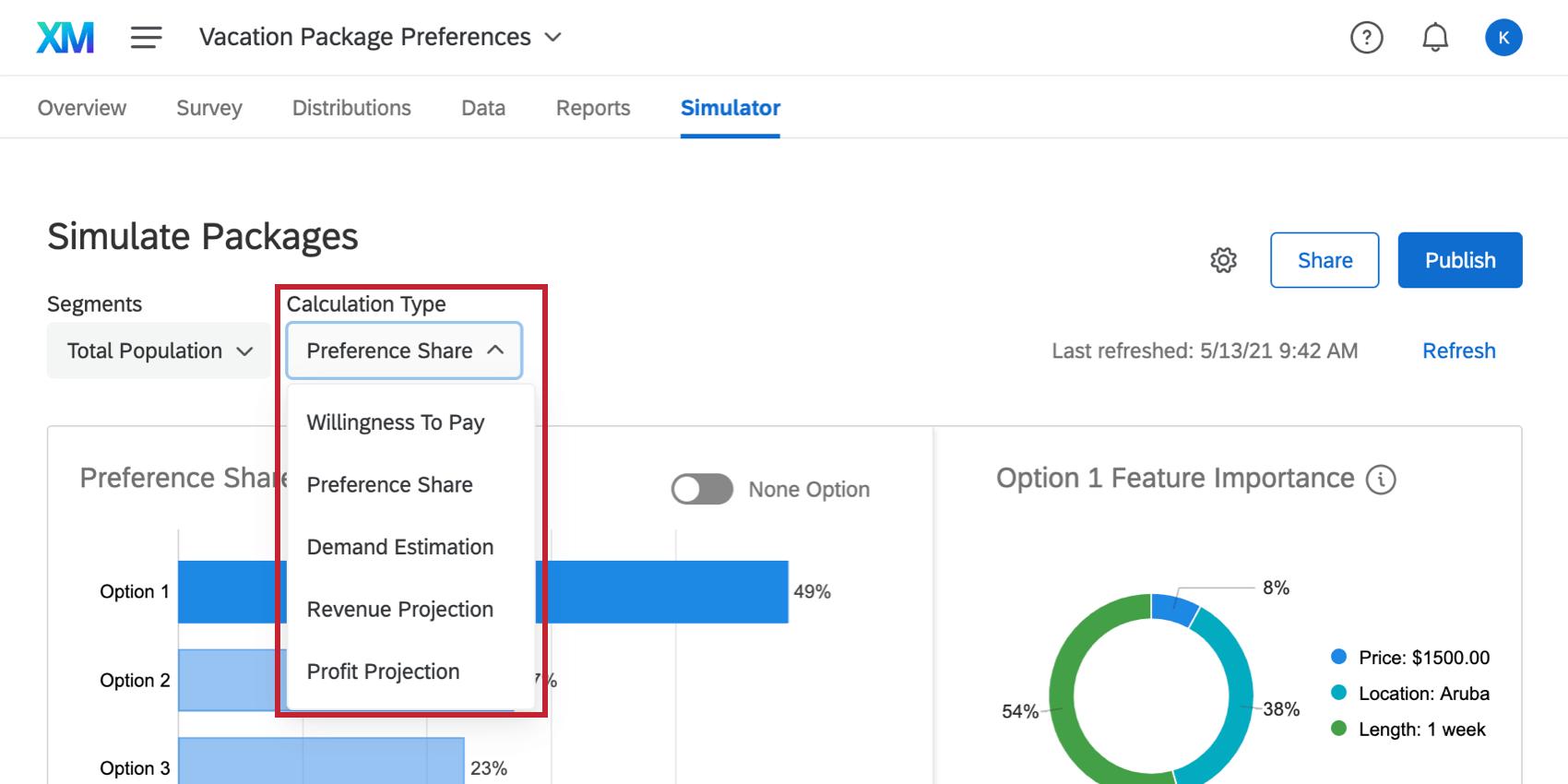Open the help question mark icon
This screenshot has height=784, width=1568.
pos(1366,38)
